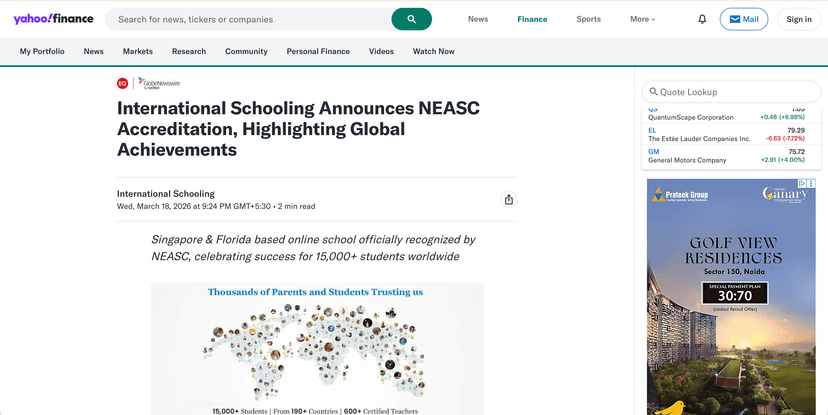Click the green search magnifier button
Image resolution: width=828 pixels, height=415 pixels.
click(411, 19)
